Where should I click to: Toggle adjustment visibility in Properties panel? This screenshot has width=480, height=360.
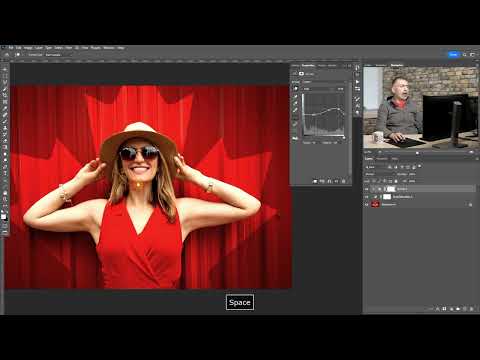pyautogui.click(x=336, y=181)
